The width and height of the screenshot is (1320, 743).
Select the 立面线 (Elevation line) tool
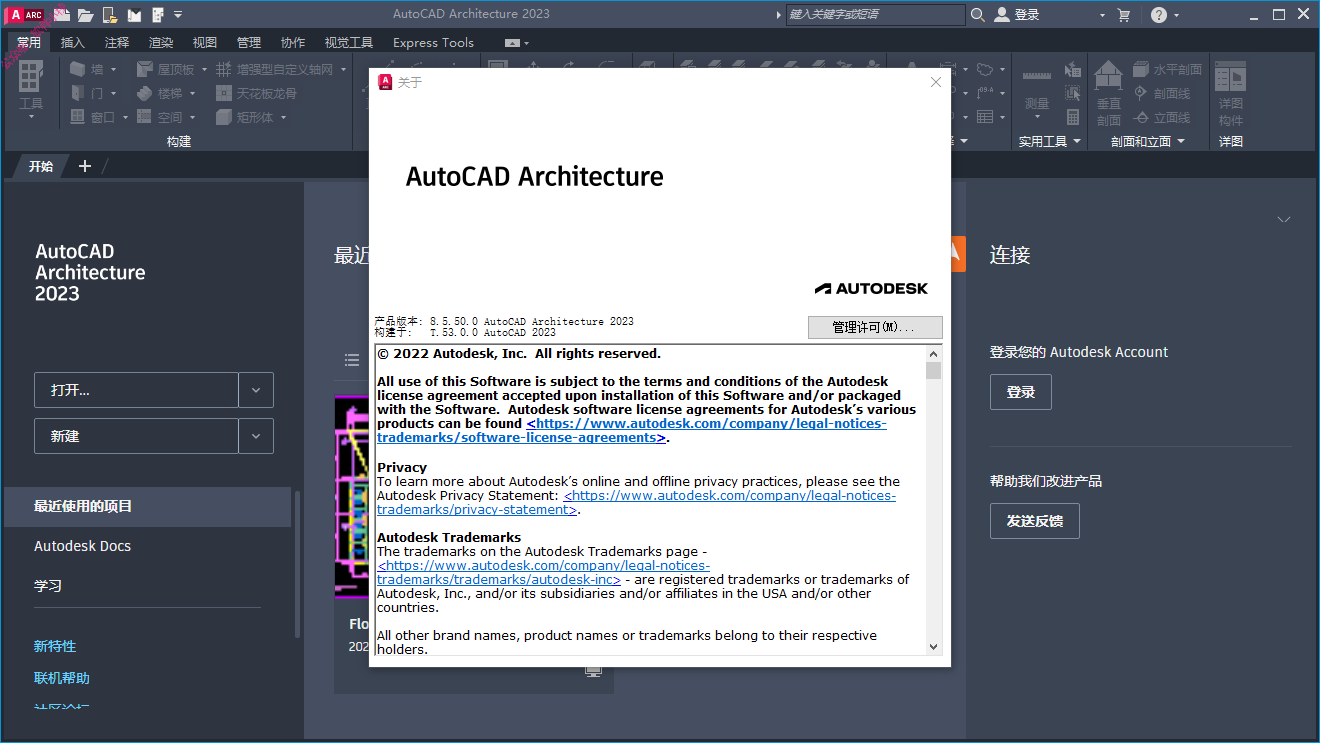pos(1162,117)
